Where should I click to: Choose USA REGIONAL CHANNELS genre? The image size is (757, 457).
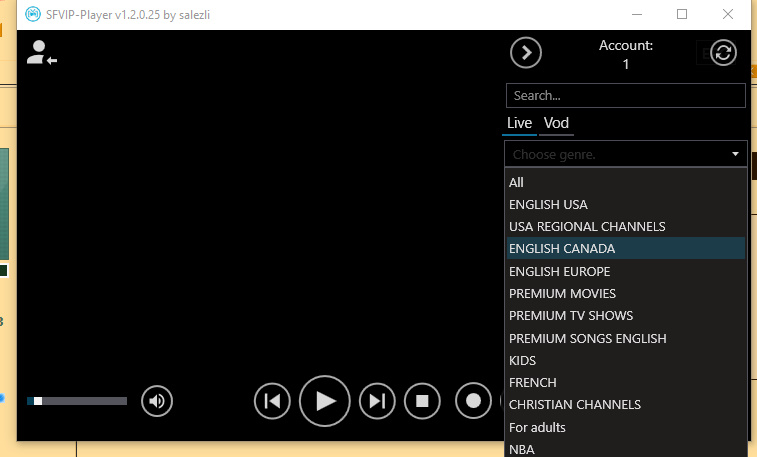626,227
